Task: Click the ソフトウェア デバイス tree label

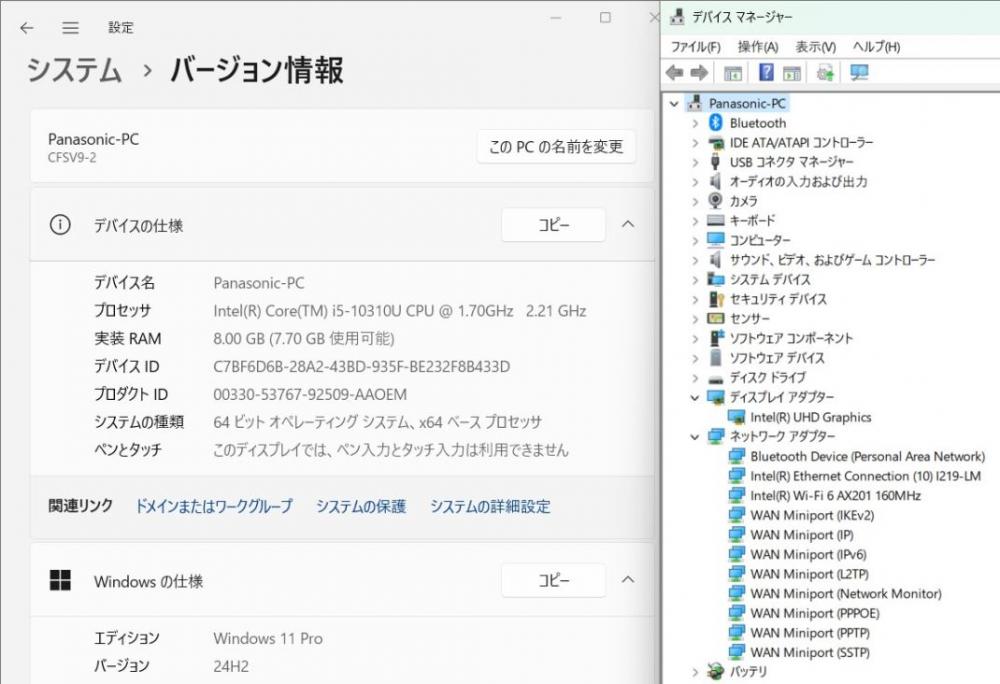Action: tap(777, 358)
